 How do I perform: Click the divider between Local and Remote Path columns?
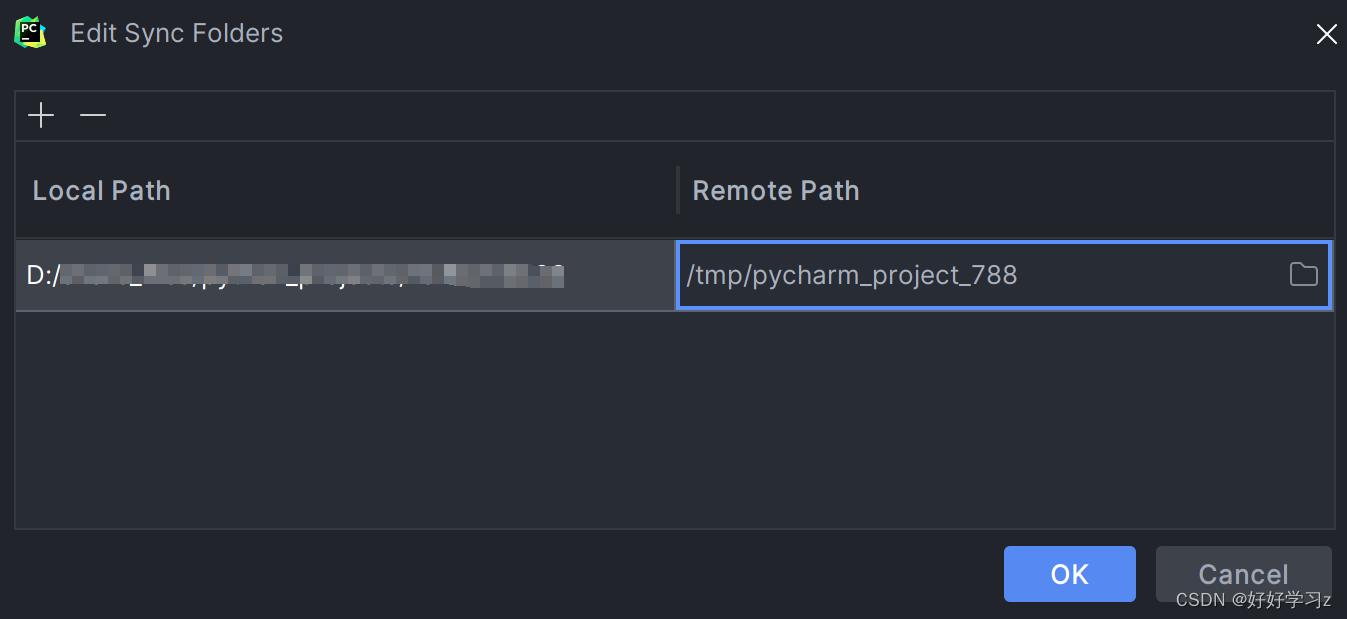(x=678, y=190)
